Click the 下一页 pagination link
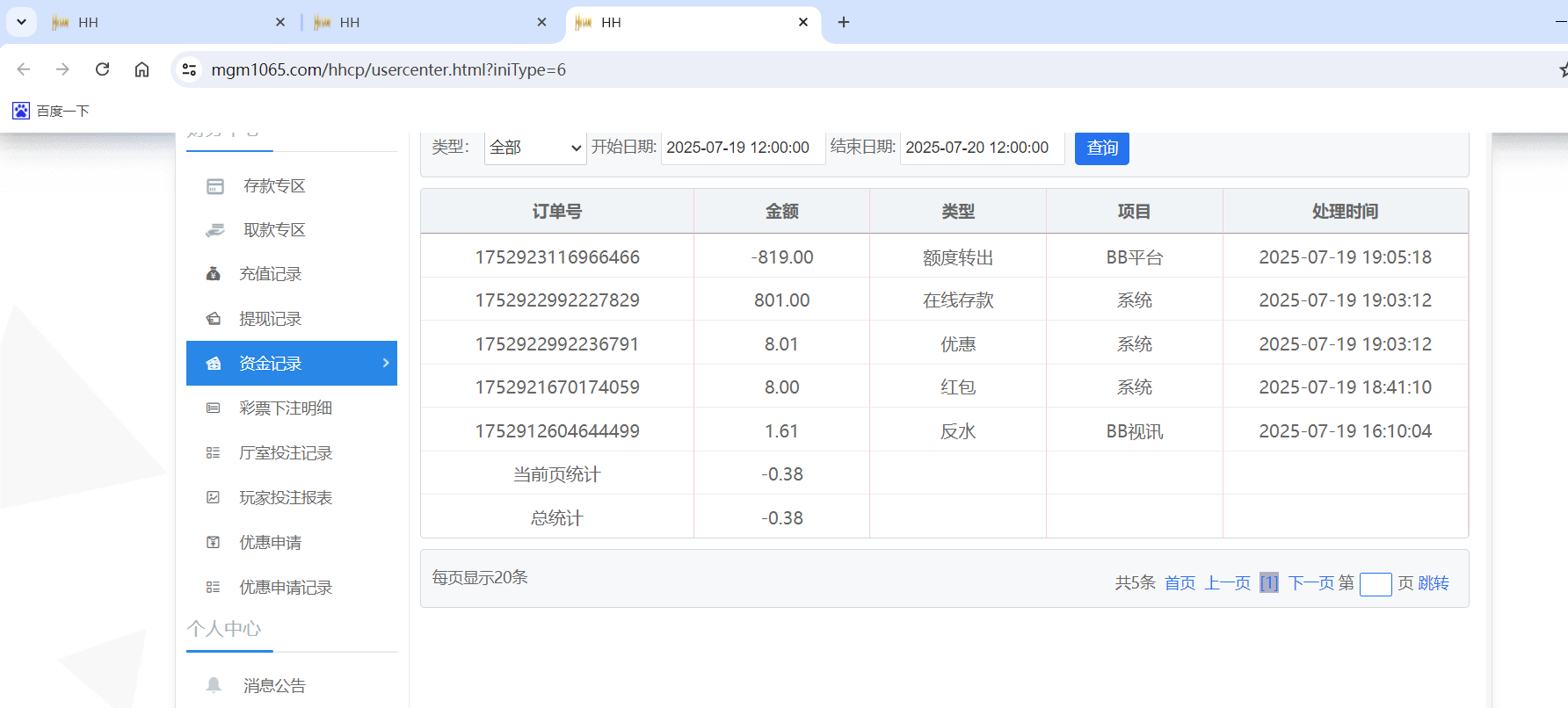Screen dimensions: 1568x708 click(1310, 583)
